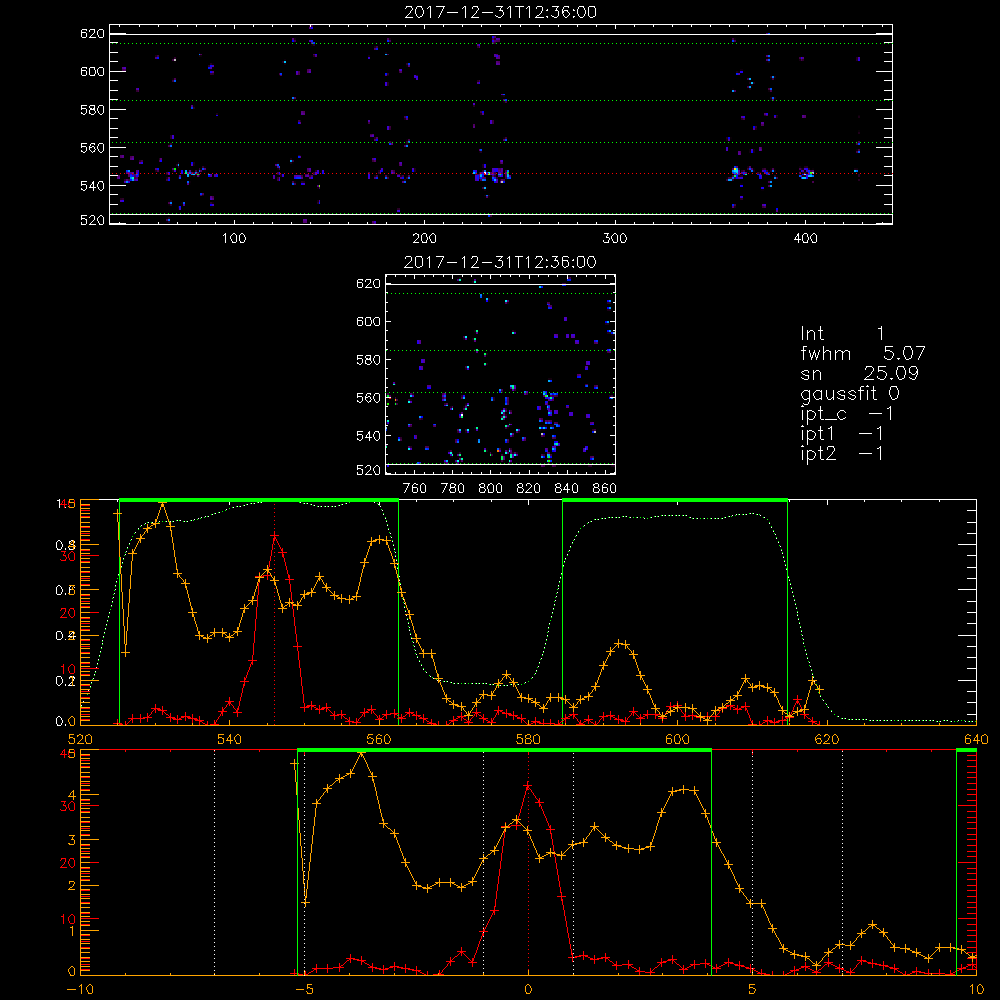Click x-axis label 5 of bottom plot
The image size is (1000, 1000).
(x=753, y=989)
